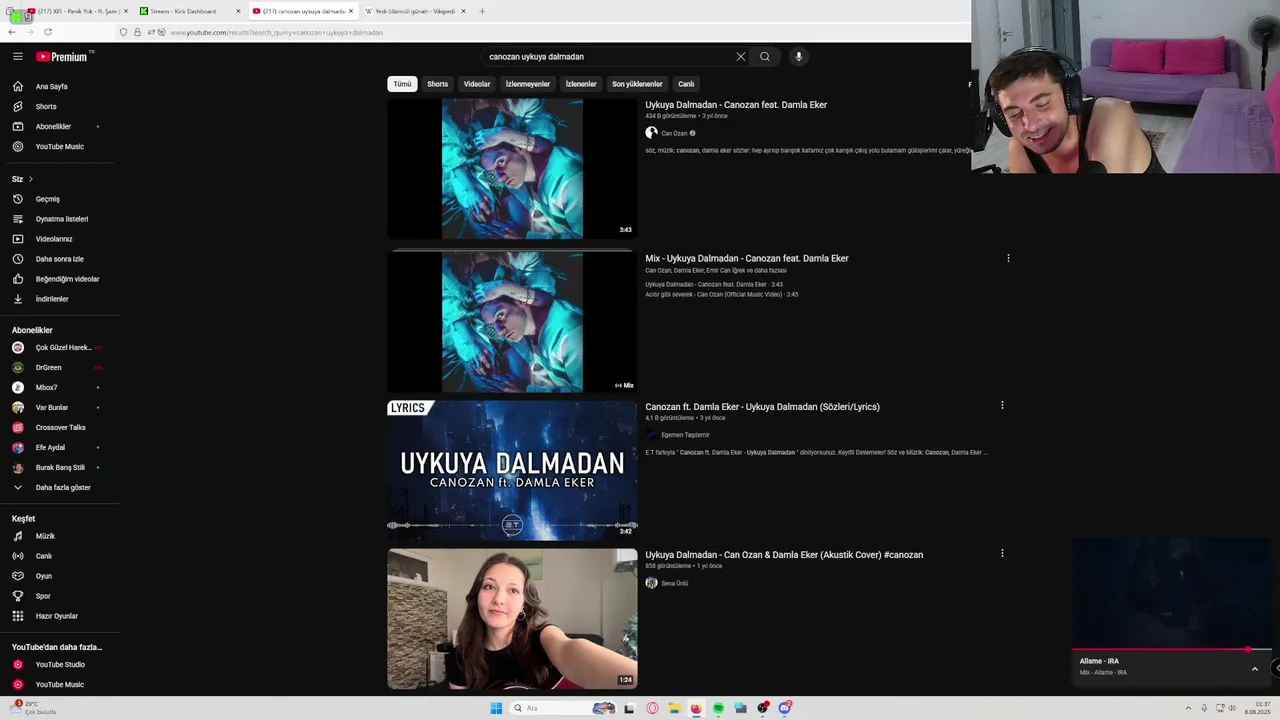Show hidden system tray icons
1280x720 pixels.
click(x=1187, y=708)
